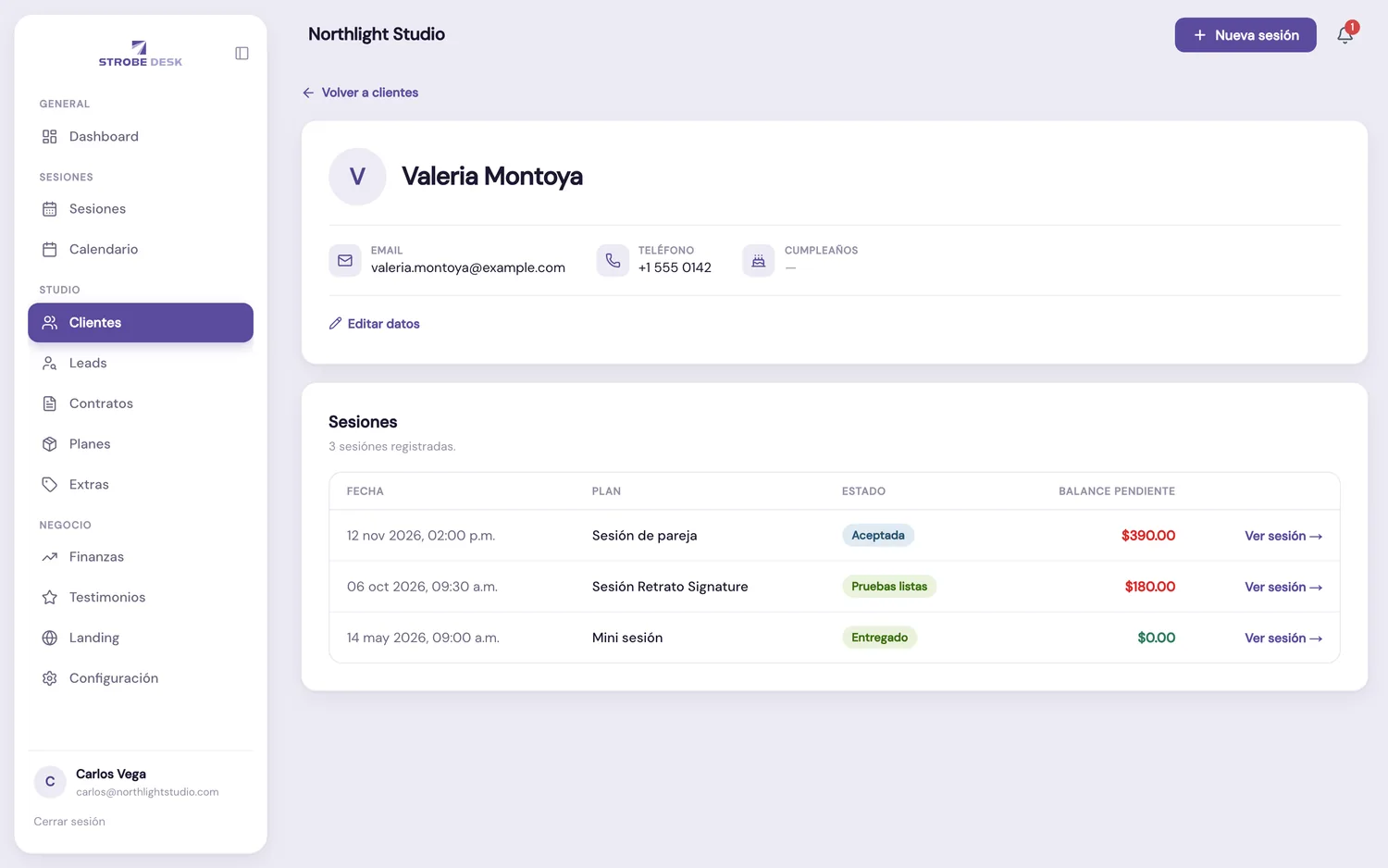Open the Dashboard menu item
Image resolution: width=1388 pixels, height=868 pixels.
141,137
